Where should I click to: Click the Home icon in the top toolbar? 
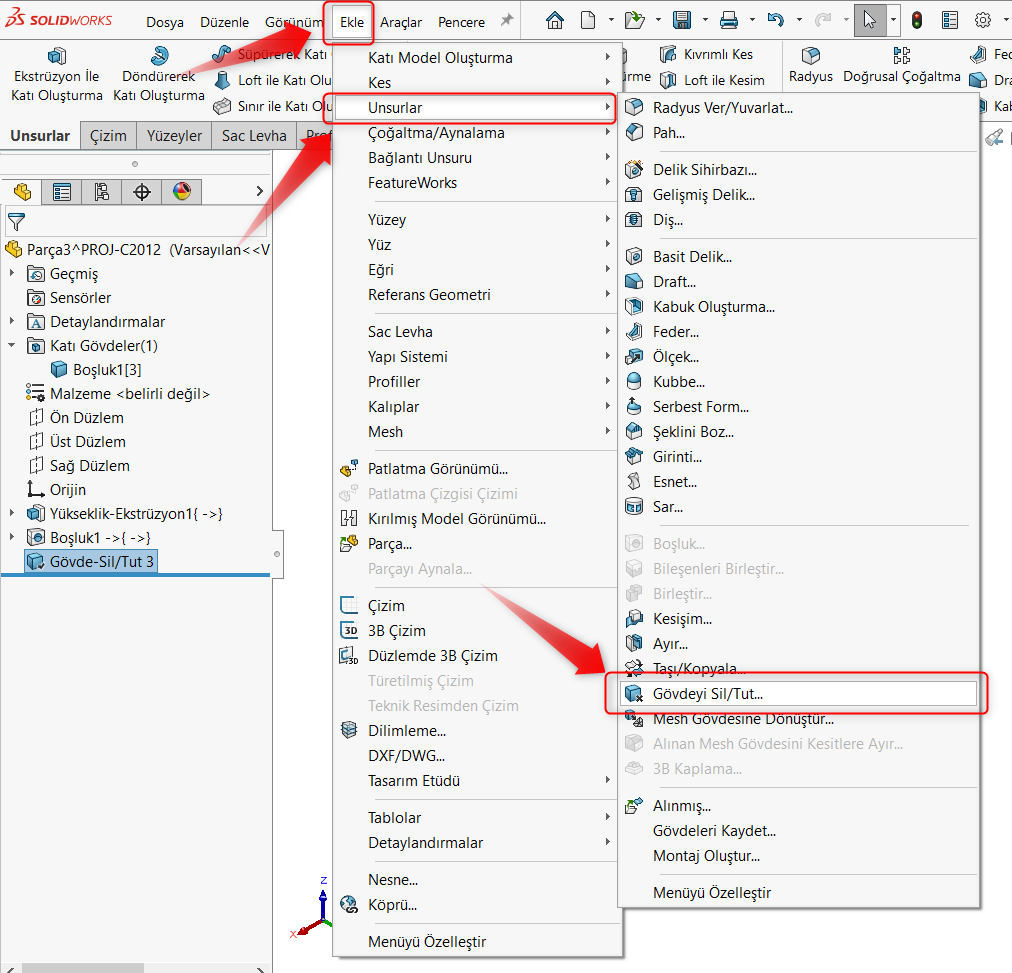pyautogui.click(x=554, y=21)
